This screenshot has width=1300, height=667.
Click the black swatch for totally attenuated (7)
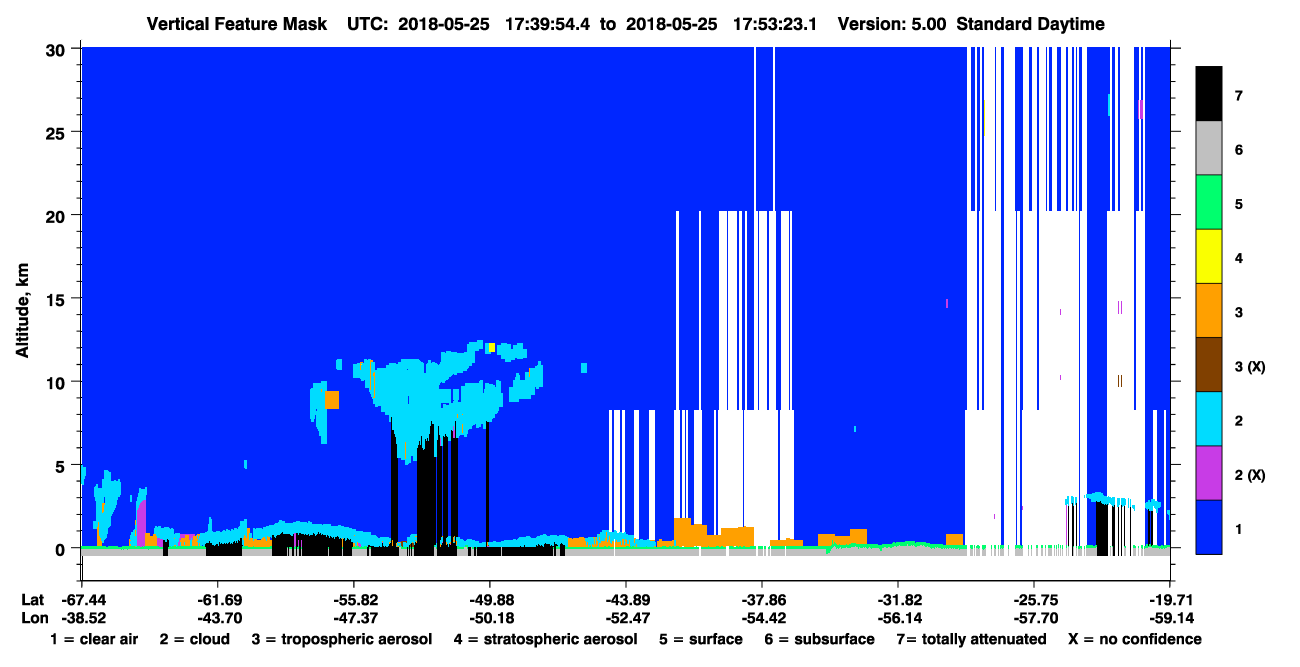pos(1209,94)
